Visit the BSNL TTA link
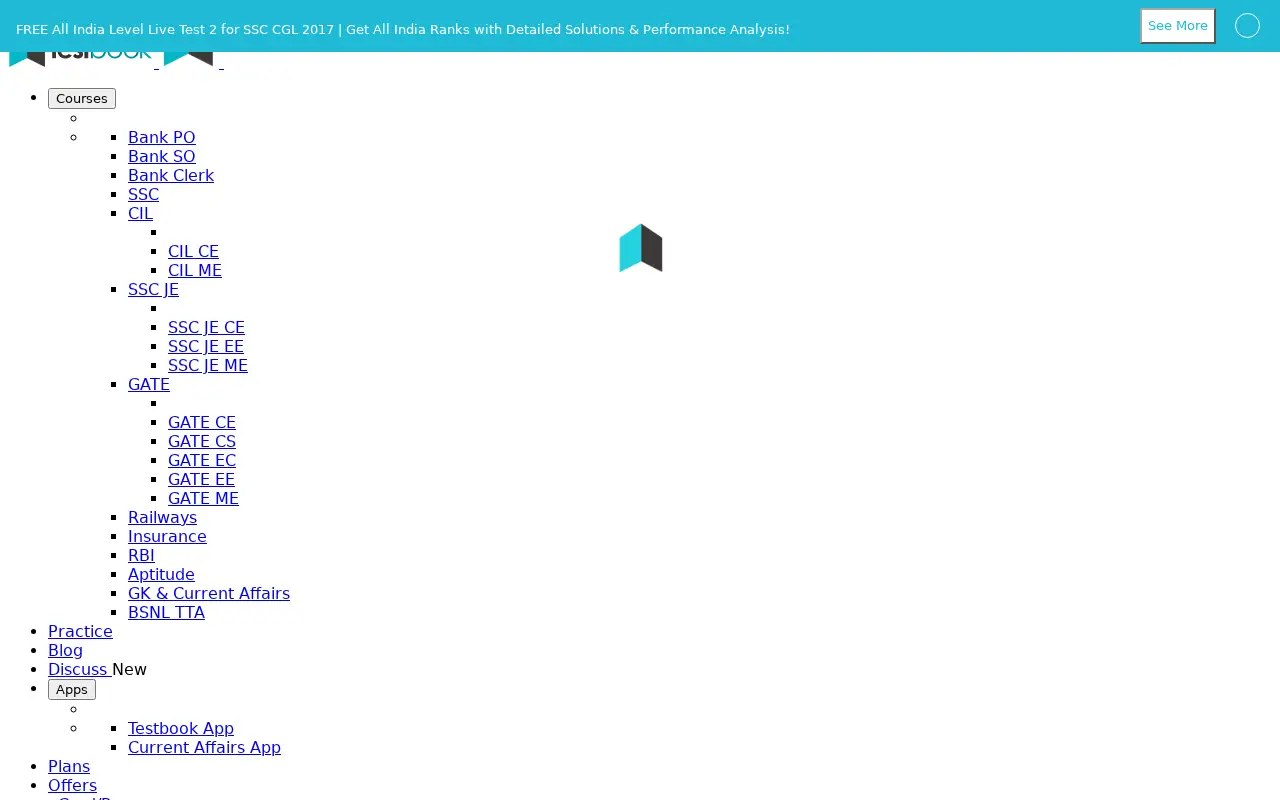The height and width of the screenshot is (800, 1280). click(166, 612)
